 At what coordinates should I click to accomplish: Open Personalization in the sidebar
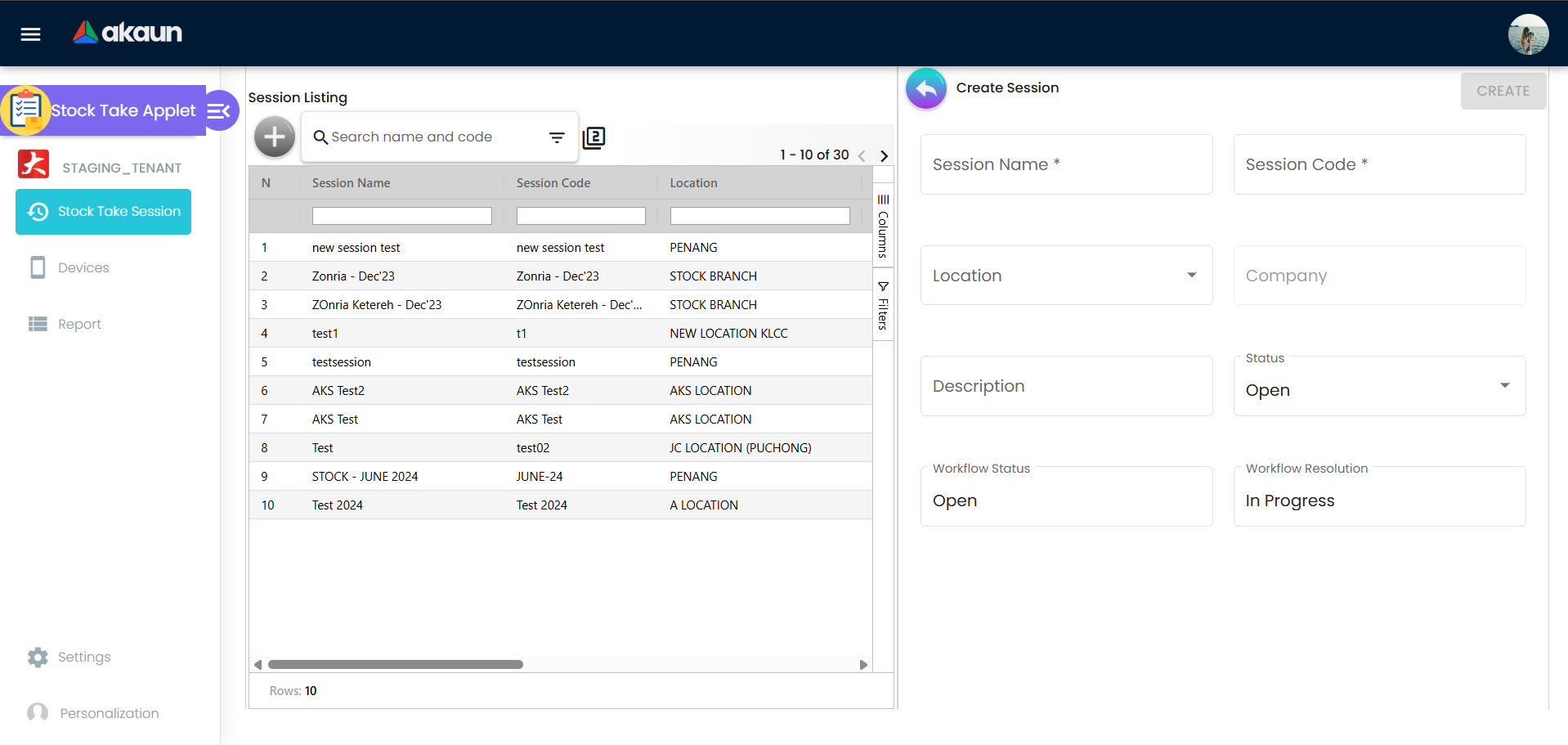point(109,712)
